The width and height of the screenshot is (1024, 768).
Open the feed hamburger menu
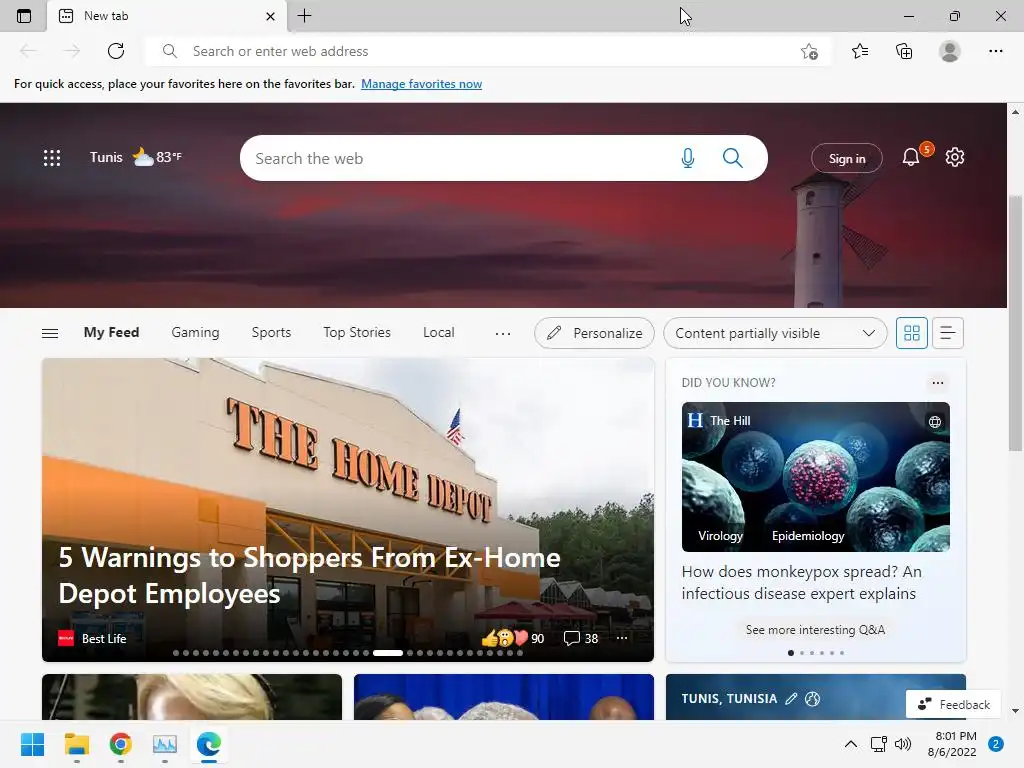pos(50,333)
